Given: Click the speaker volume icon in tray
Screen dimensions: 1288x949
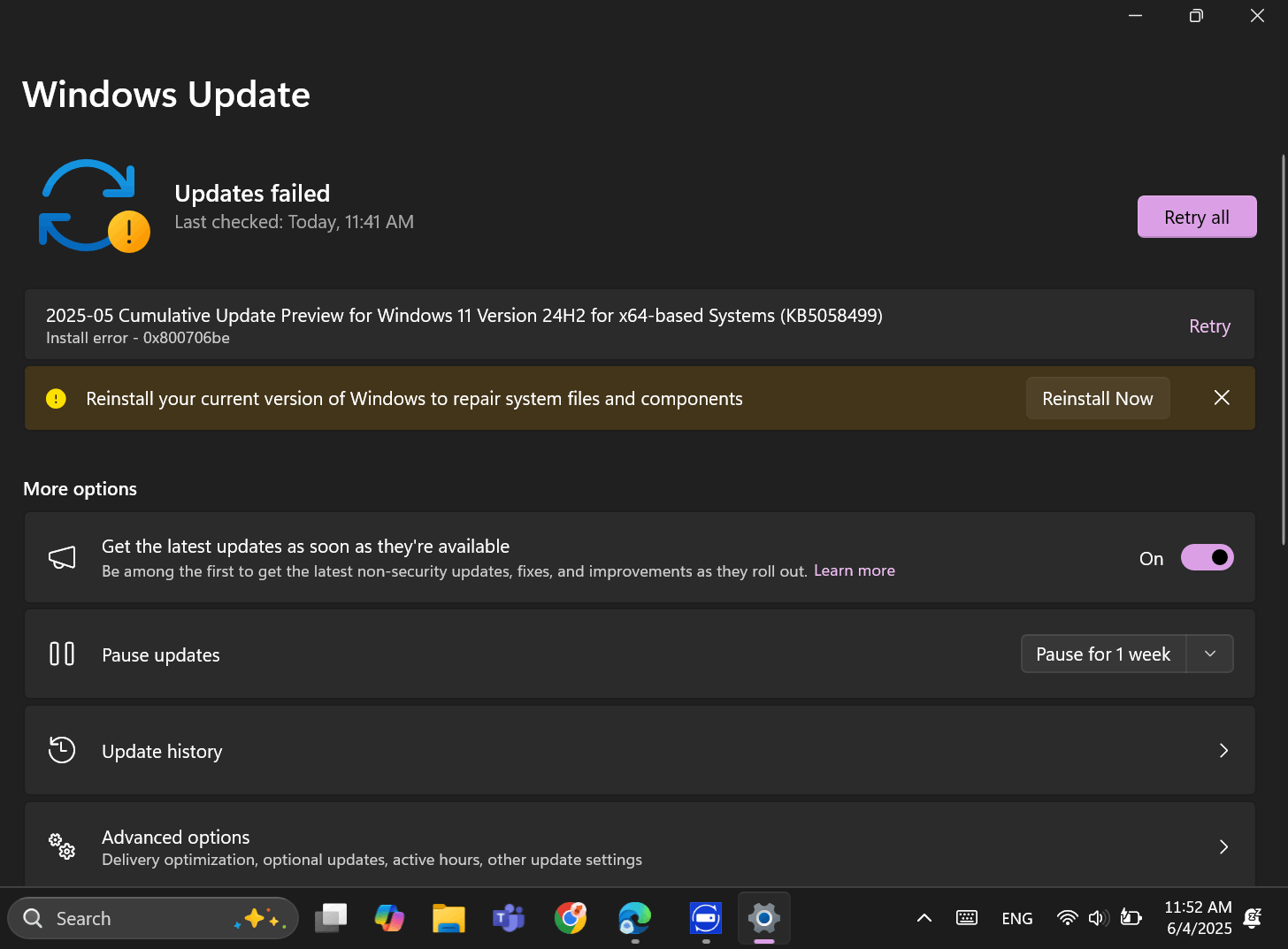Looking at the screenshot, I should click(1098, 918).
